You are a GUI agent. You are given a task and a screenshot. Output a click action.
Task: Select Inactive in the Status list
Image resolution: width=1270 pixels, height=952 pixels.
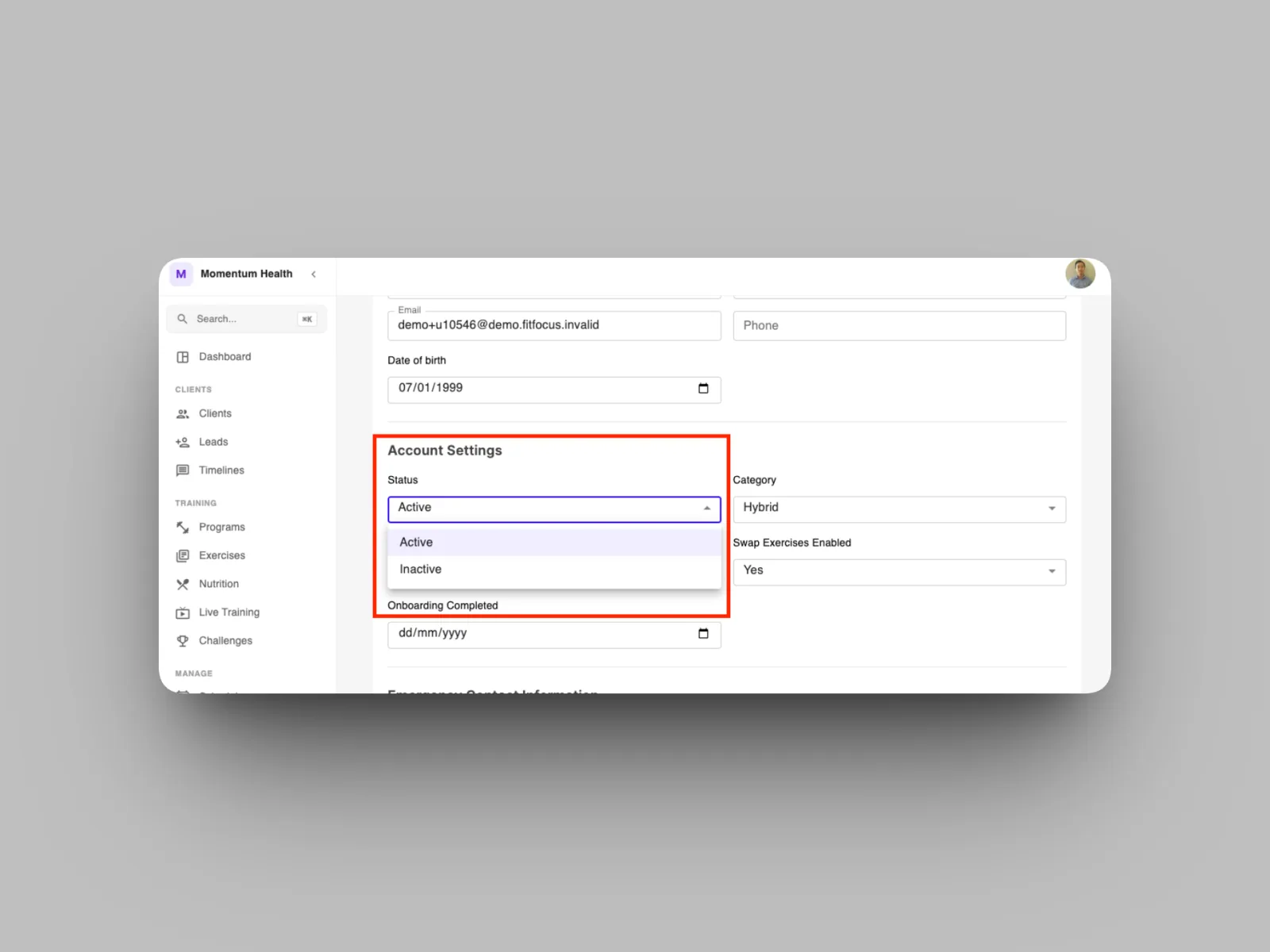554,569
